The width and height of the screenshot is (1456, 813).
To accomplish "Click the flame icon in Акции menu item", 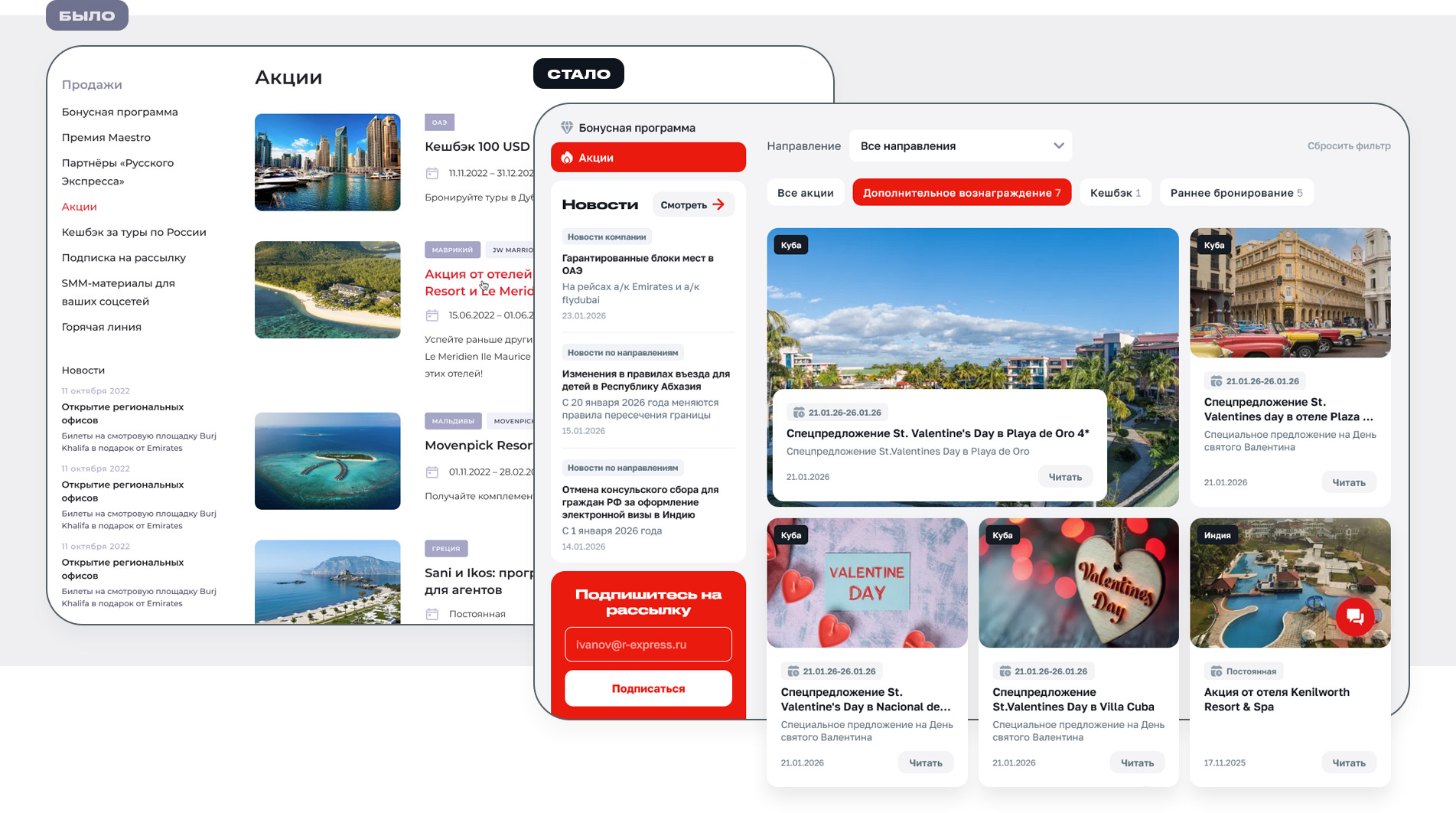I will [x=567, y=158].
